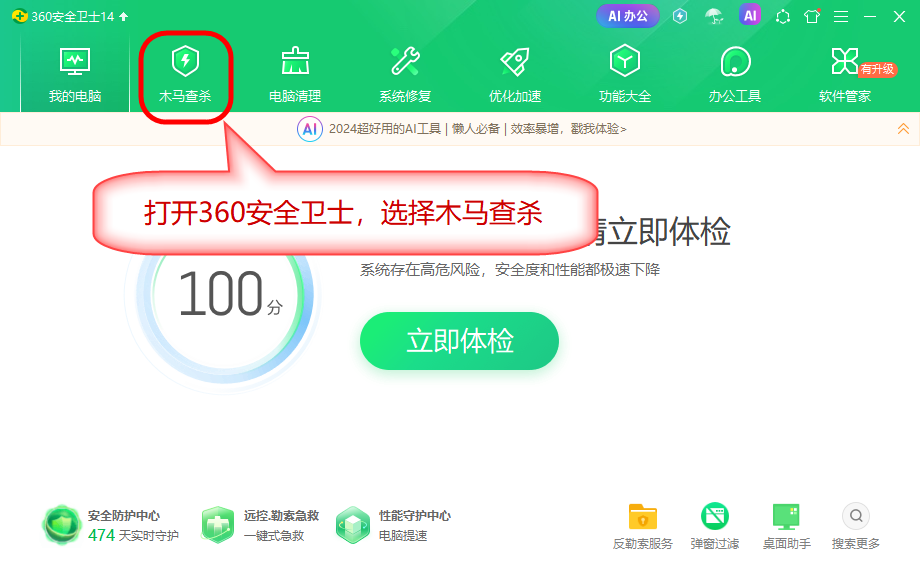Open 安全防护中心 shield icon
Screen dimensions: 920x580
tap(61, 524)
